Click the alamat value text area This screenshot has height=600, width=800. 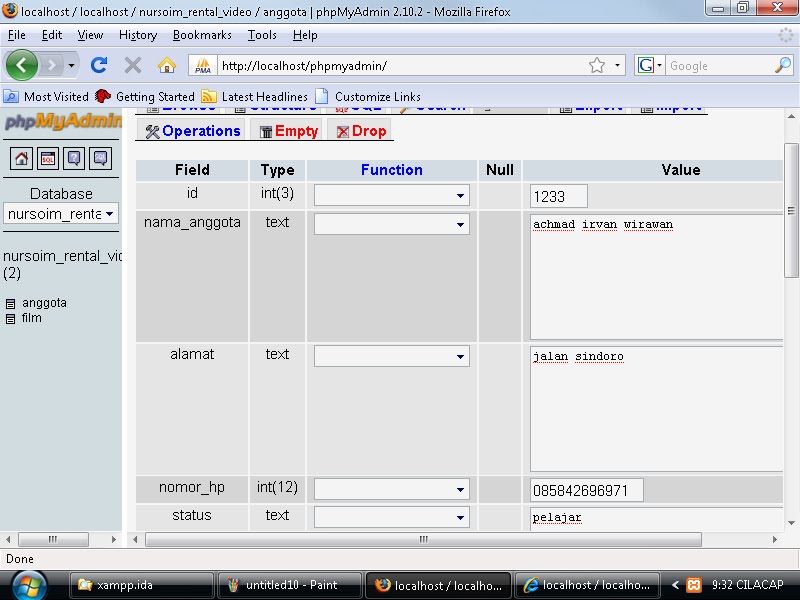tap(656, 409)
